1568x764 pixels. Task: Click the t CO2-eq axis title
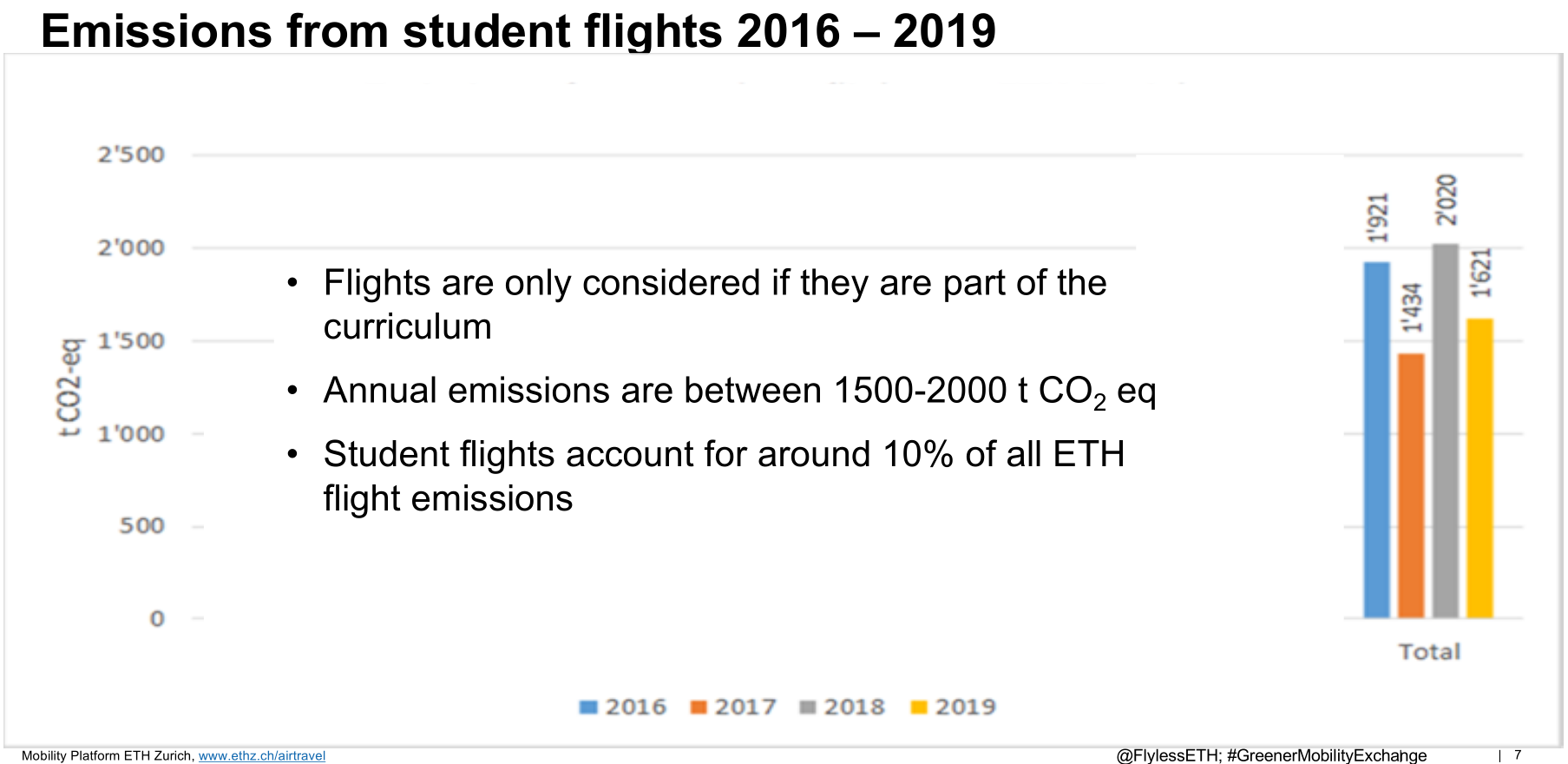point(70,387)
